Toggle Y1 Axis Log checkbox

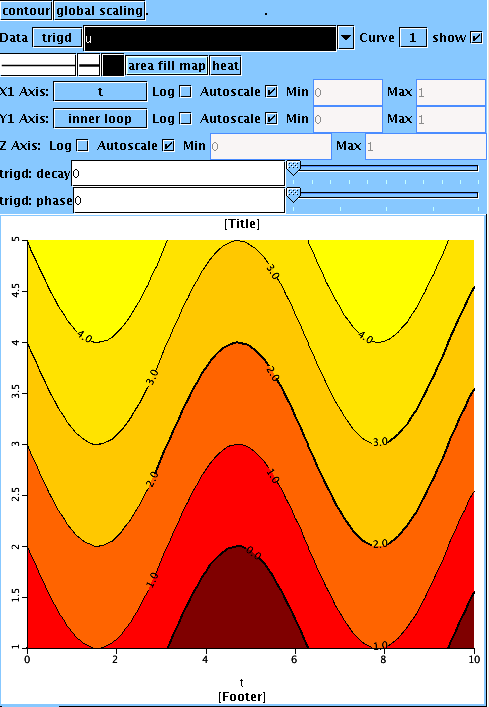coord(185,119)
